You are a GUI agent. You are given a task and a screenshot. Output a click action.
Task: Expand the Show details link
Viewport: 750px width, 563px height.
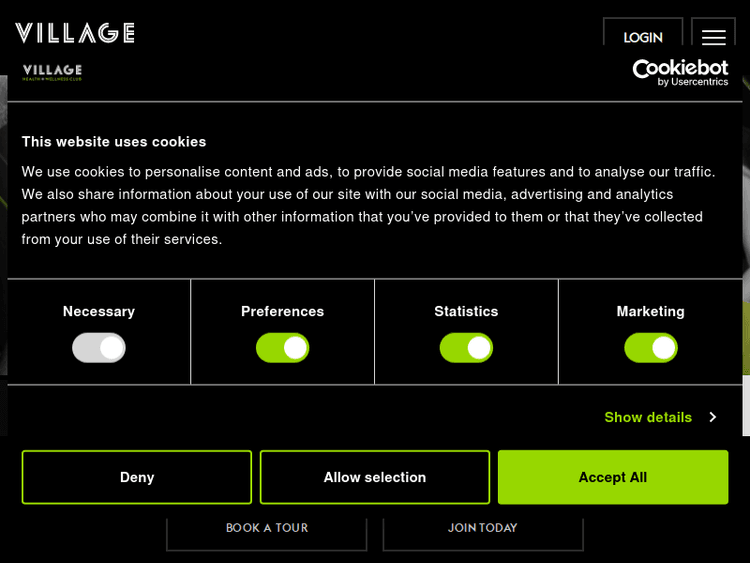pos(648,417)
